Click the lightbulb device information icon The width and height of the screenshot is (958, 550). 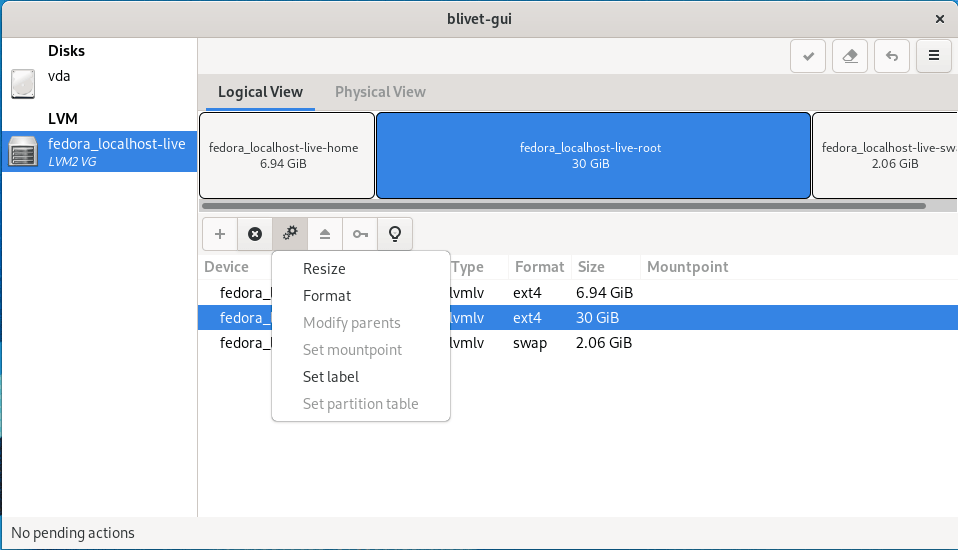click(395, 234)
